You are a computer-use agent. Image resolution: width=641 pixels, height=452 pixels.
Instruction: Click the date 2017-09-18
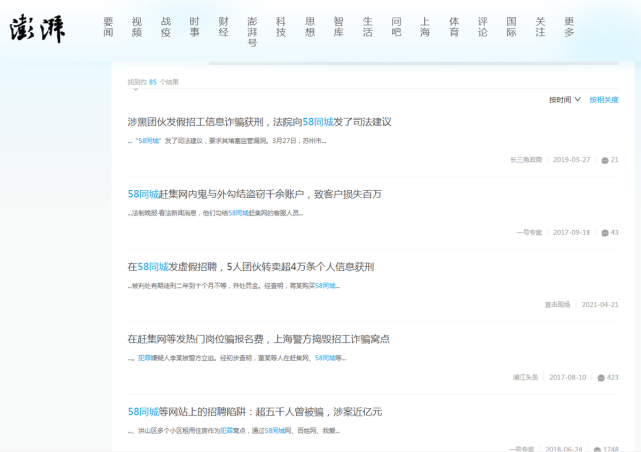coord(572,233)
